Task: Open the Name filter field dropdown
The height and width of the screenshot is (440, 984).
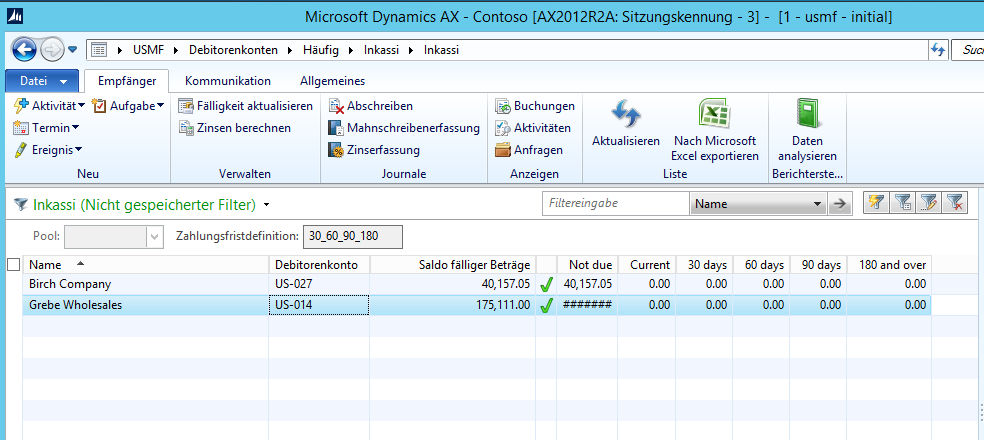Action: click(818, 203)
